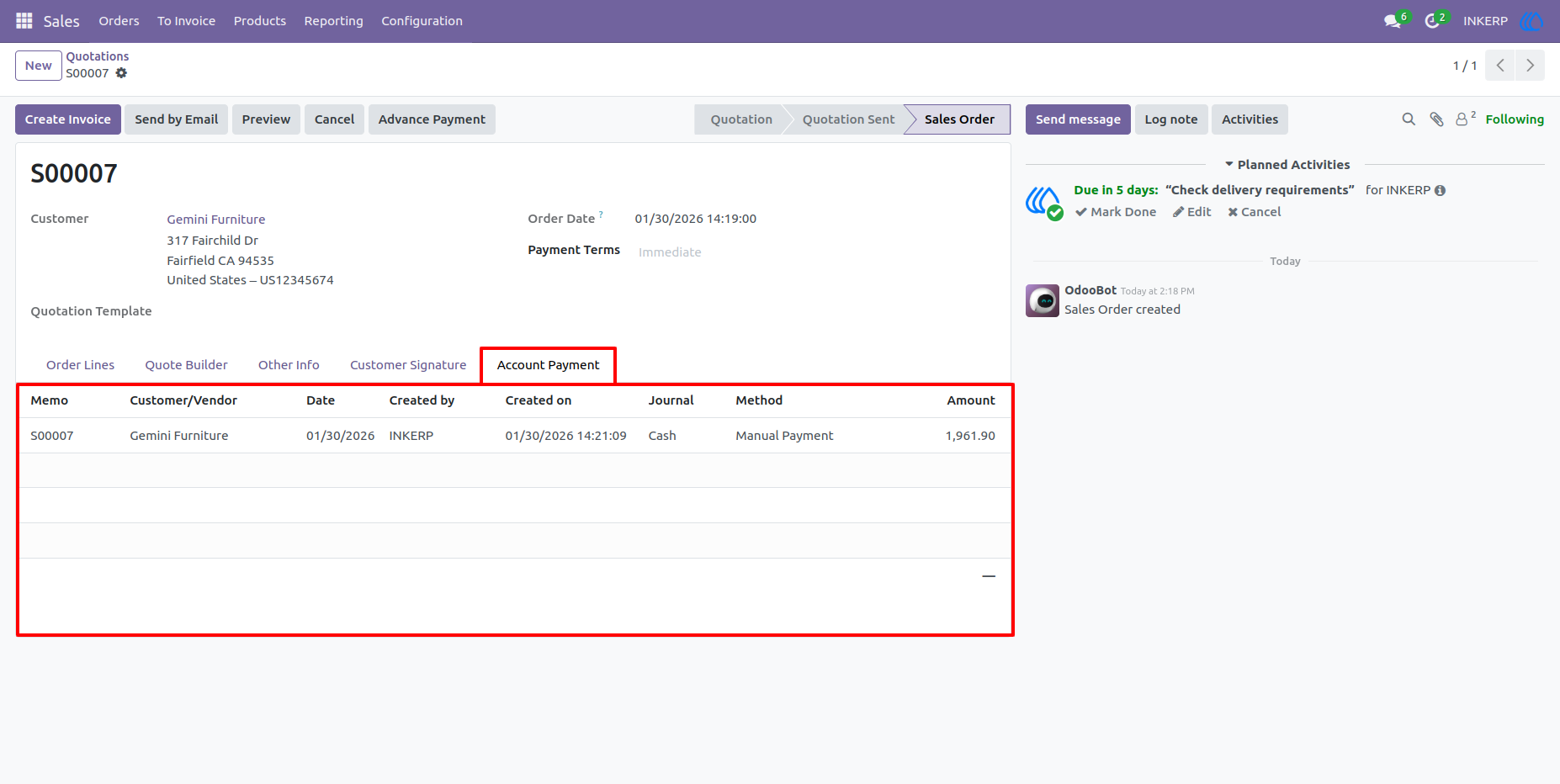
Task: Go to the next record arrow
Action: coord(1530,66)
